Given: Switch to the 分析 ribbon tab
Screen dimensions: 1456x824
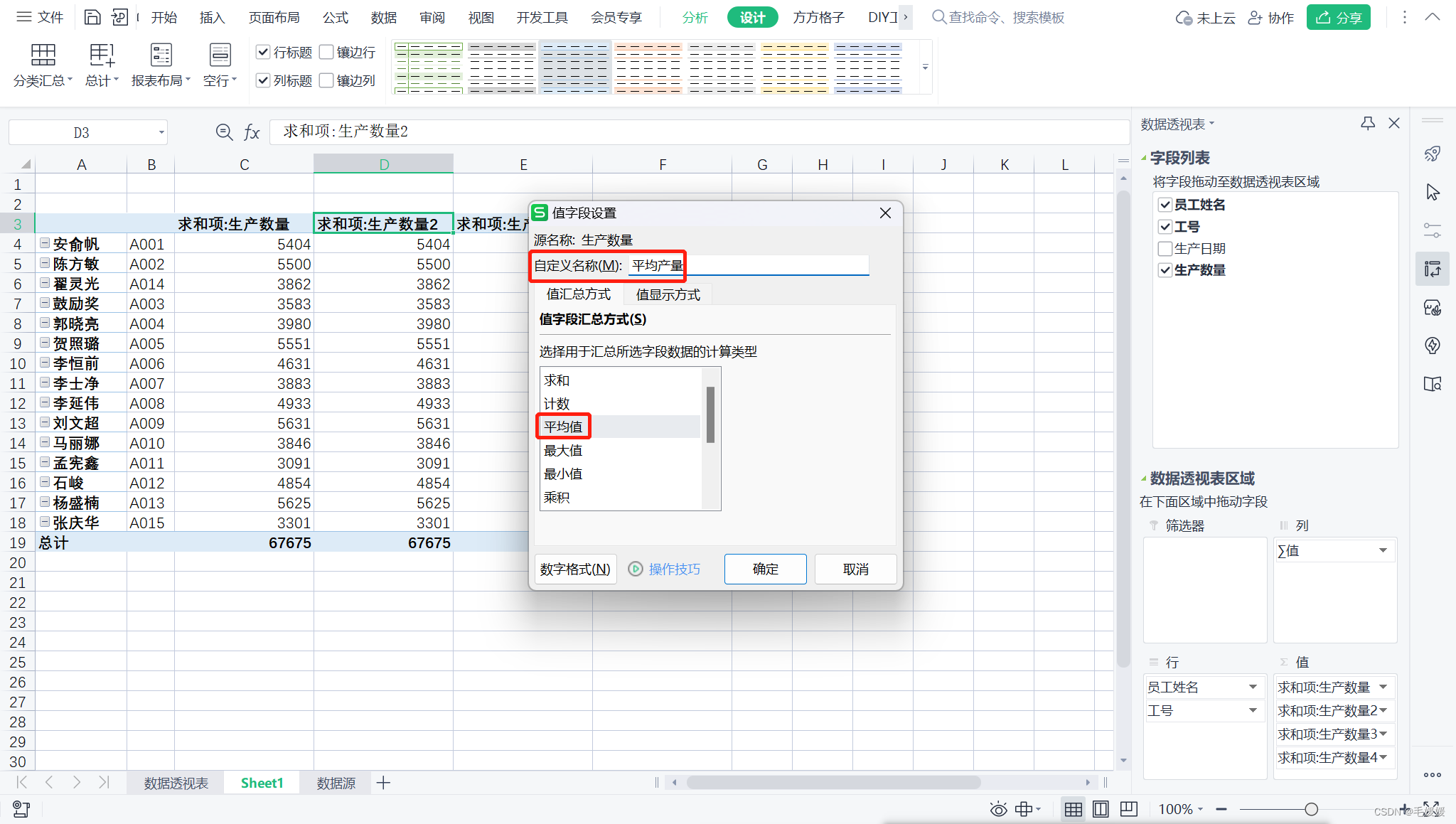Looking at the screenshot, I should (695, 17).
